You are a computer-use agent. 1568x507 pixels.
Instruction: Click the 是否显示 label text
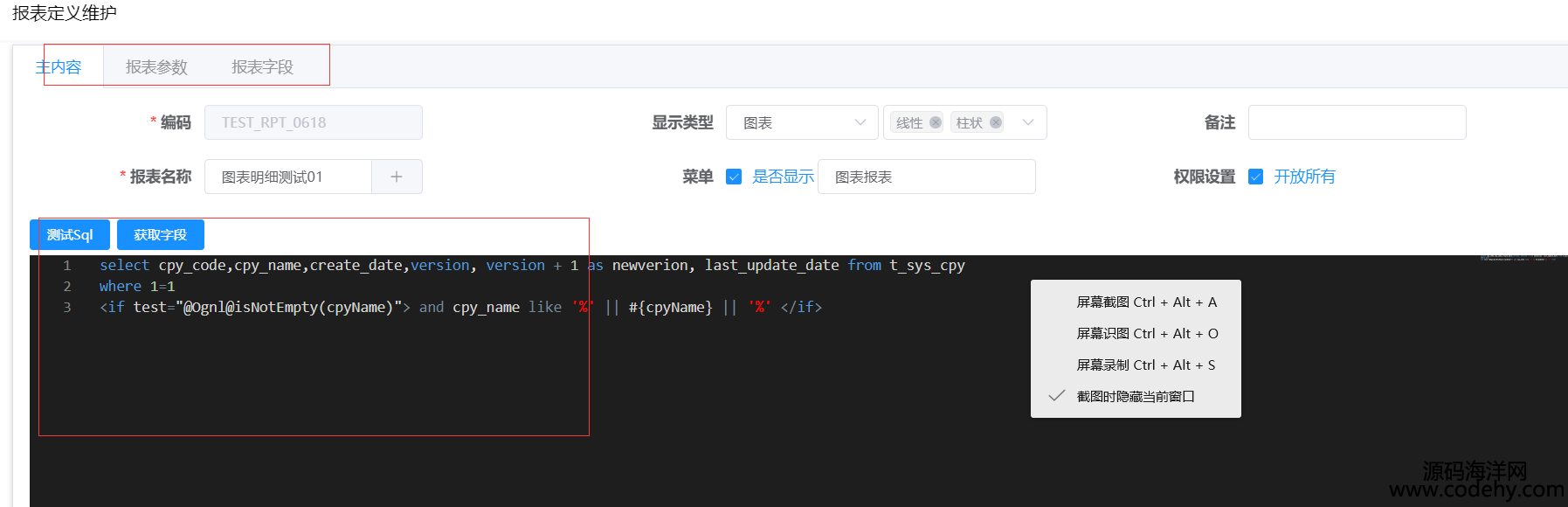[783, 177]
